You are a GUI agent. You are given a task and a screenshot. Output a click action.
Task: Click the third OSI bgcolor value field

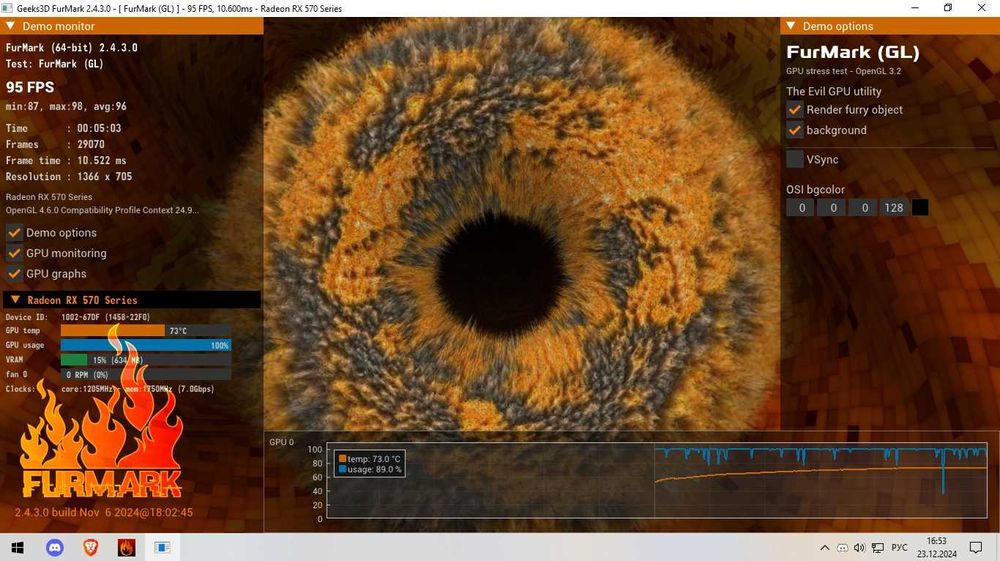pos(863,208)
